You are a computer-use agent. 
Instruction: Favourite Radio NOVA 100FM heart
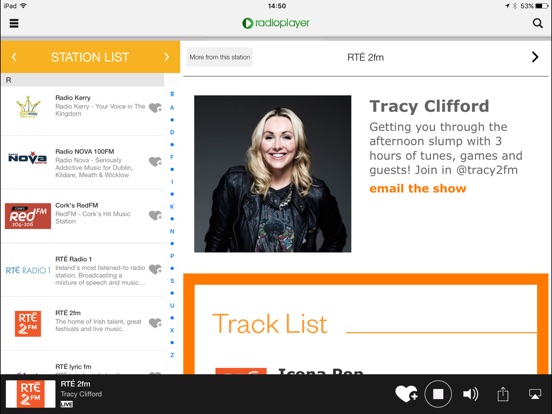pyautogui.click(x=155, y=161)
